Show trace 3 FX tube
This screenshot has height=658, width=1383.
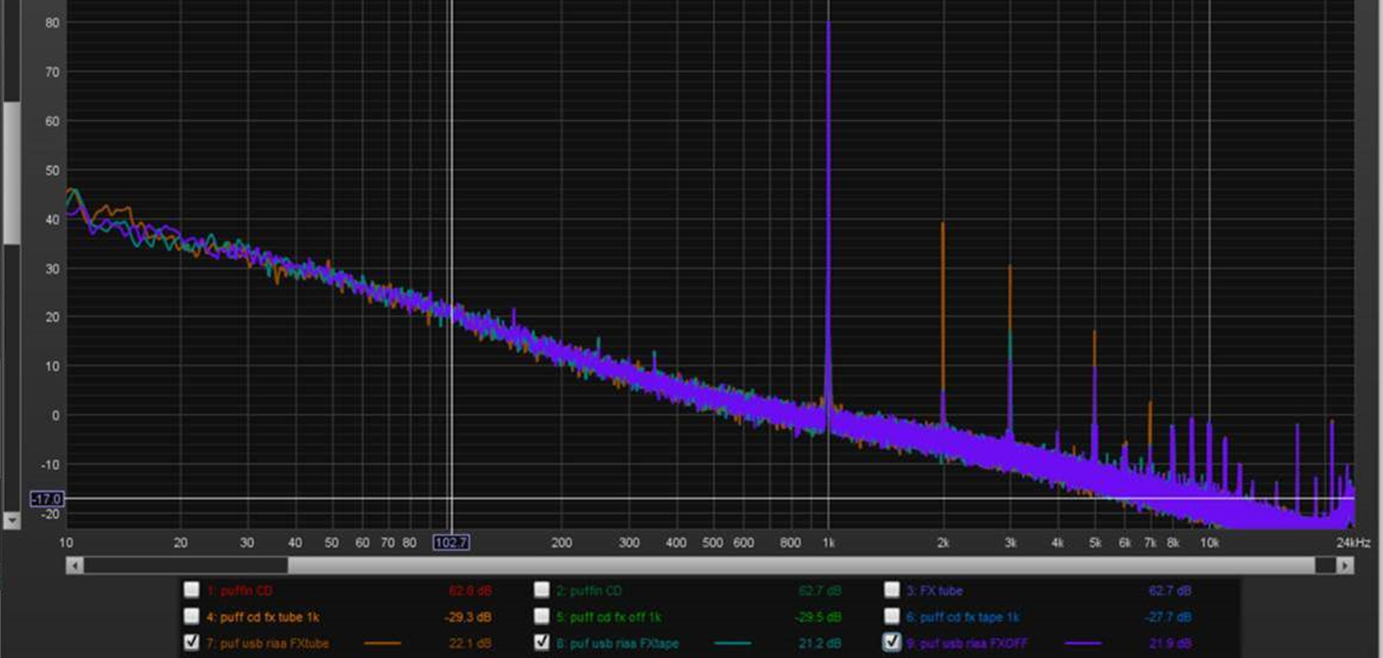click(891, 590)
